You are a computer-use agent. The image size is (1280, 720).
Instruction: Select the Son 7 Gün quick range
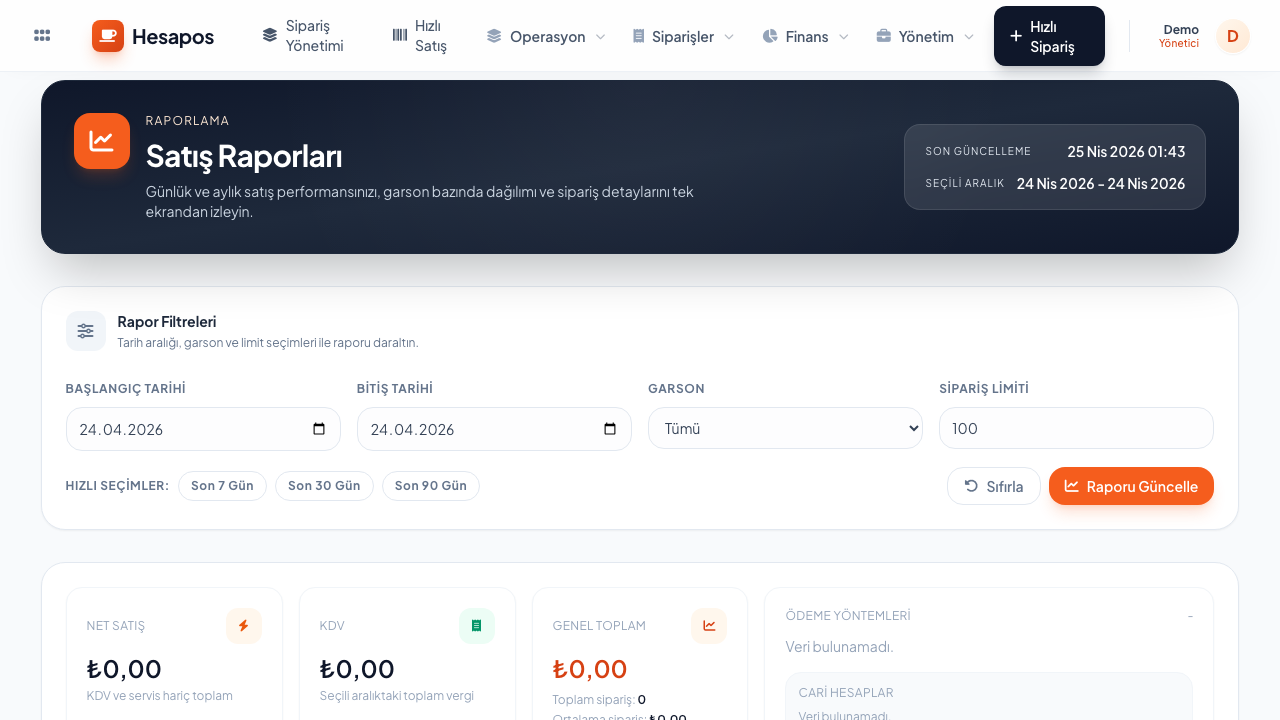pos(222,486)
